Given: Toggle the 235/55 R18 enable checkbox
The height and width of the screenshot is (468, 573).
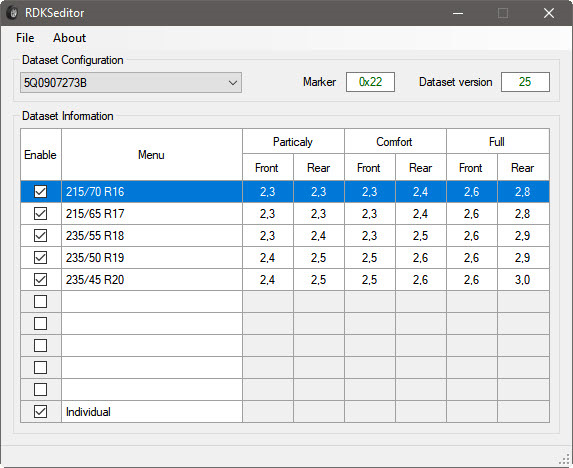Looking at the screenshot, I should click(40, 236).
